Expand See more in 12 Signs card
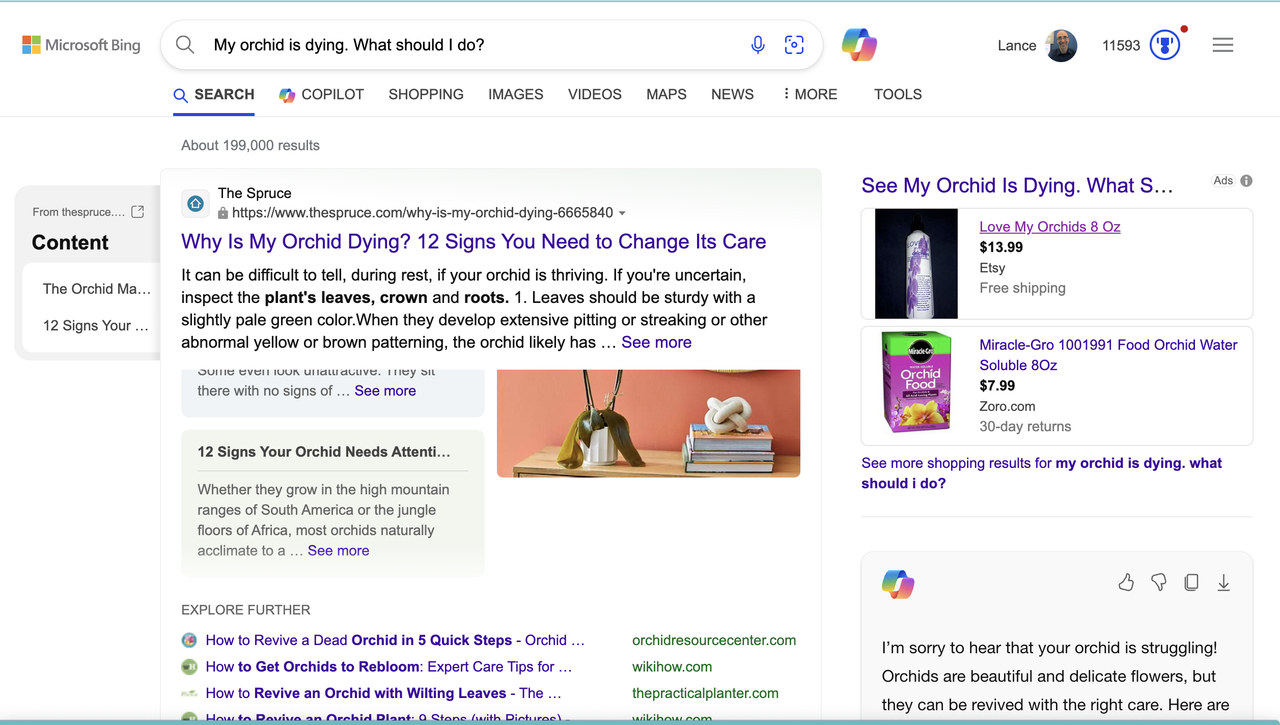Screen dimensions: 1280x725 point(338,551)
